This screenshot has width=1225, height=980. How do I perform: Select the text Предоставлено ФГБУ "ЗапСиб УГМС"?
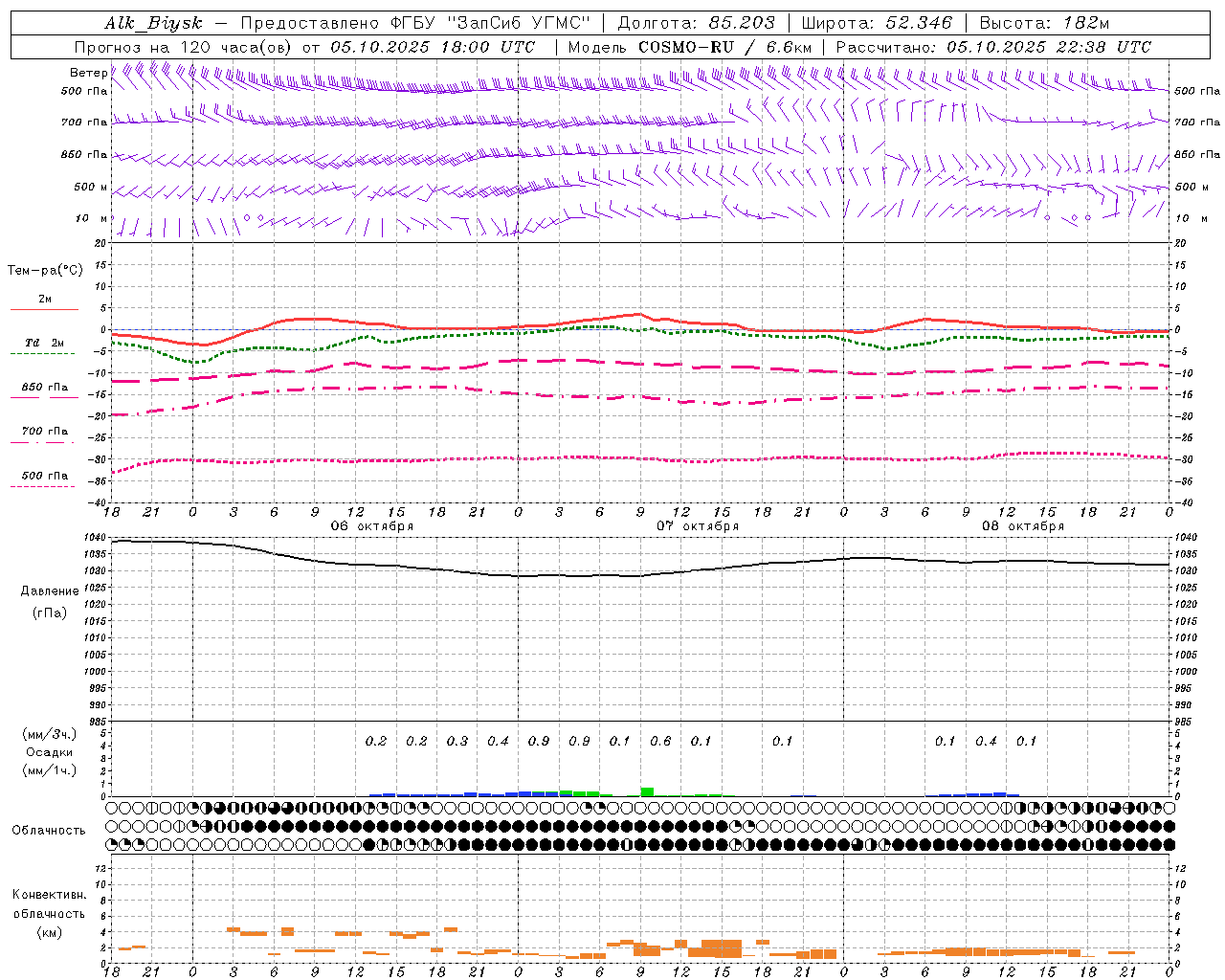click(416, 23)
